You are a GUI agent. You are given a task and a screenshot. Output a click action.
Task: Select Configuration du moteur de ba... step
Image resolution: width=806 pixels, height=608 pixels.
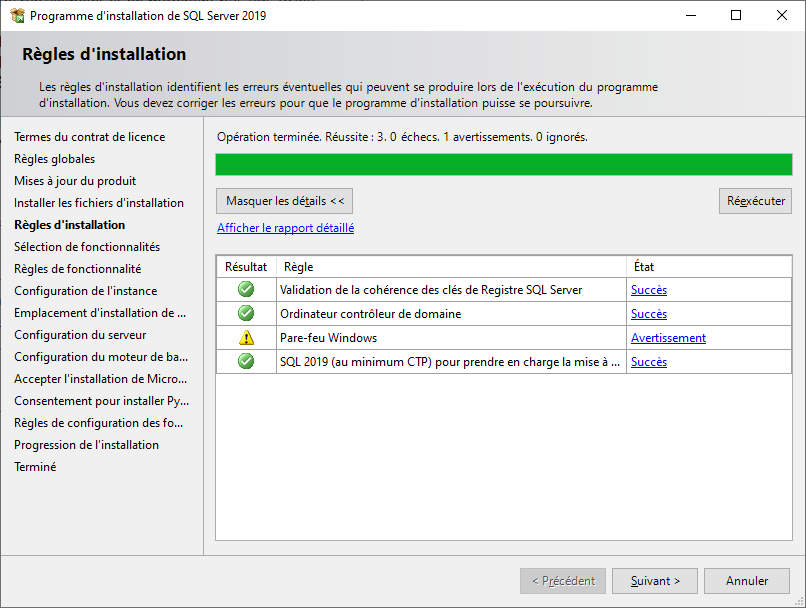point(101,357)
